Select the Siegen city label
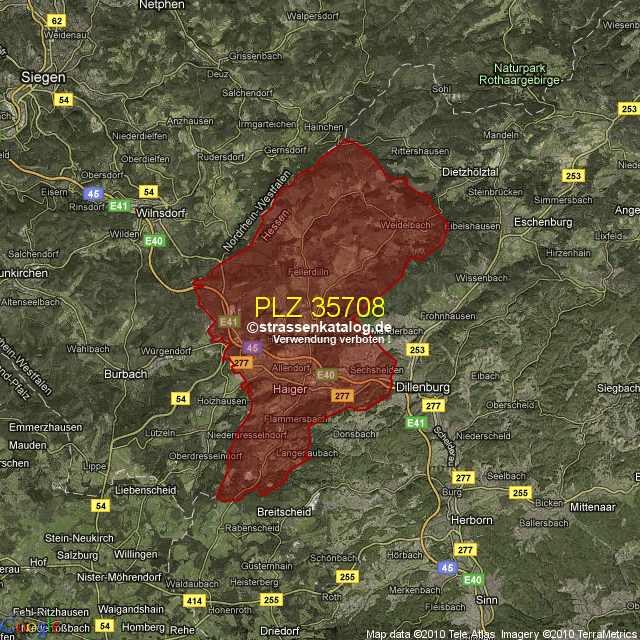Viewport: 640px width, 640px height. pyautogui.click(x=43, y=76)
